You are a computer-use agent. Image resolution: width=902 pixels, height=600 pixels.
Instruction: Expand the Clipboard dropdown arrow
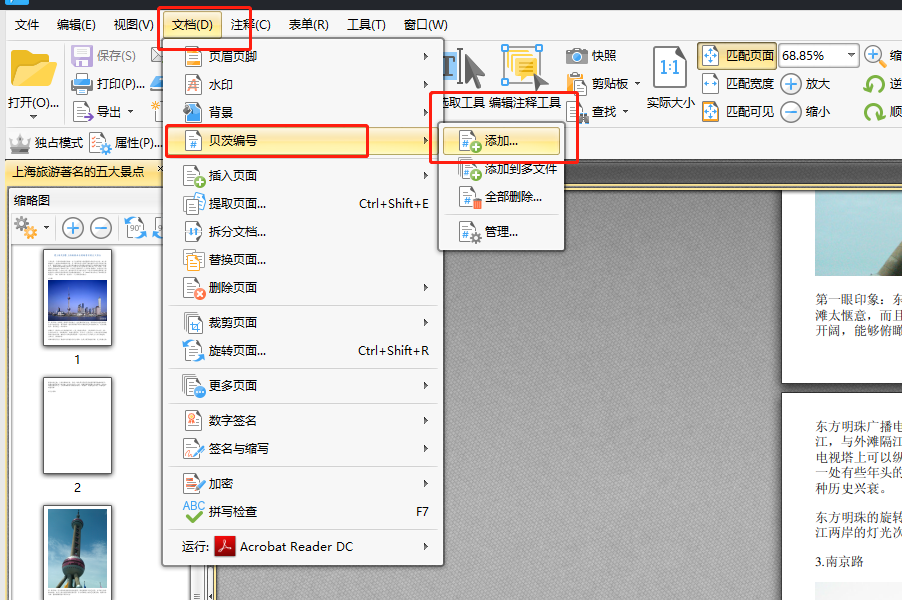pyautogui.click(x=637, y=84)
